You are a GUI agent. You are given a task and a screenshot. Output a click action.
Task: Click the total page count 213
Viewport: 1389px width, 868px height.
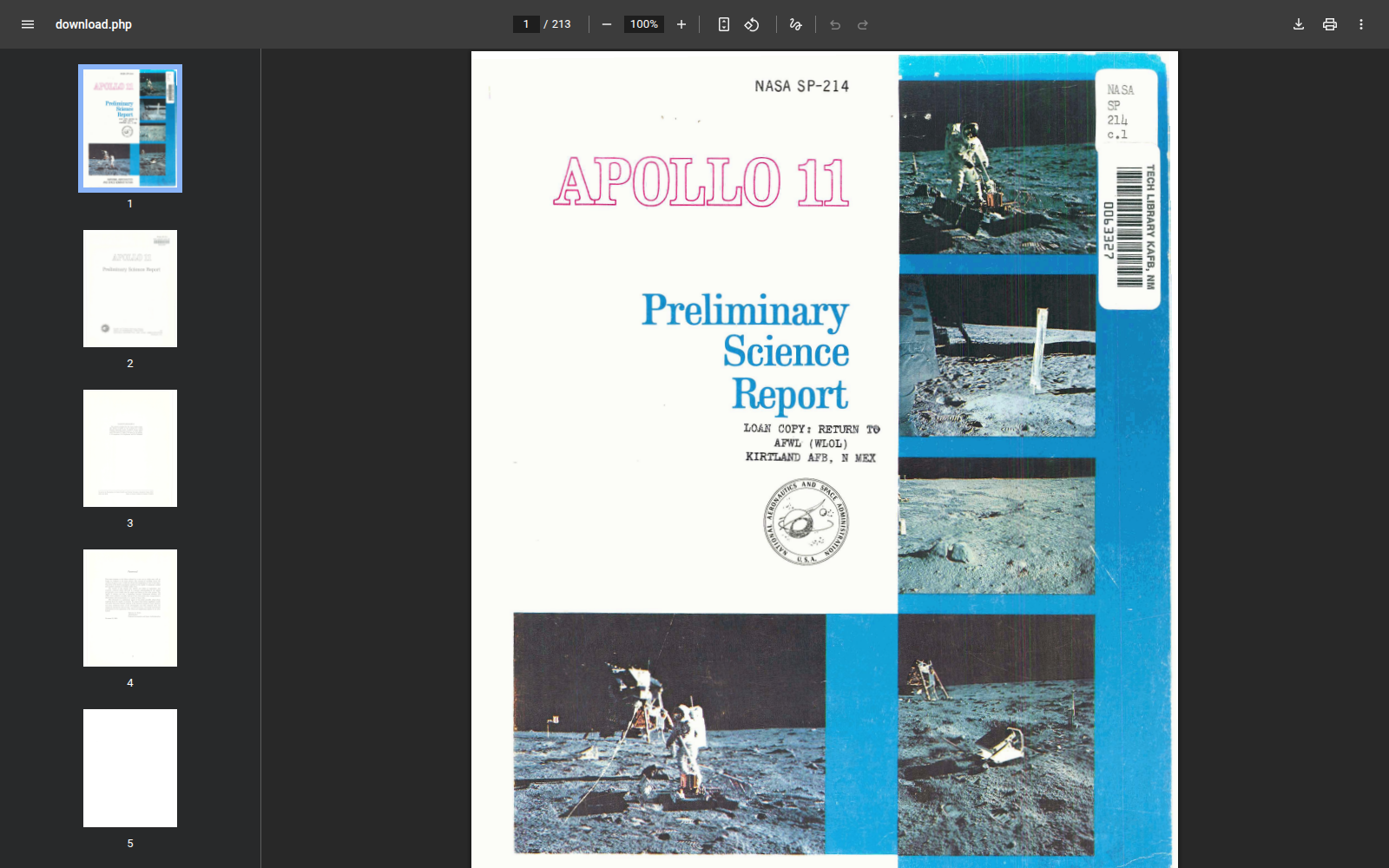(562, 24)
